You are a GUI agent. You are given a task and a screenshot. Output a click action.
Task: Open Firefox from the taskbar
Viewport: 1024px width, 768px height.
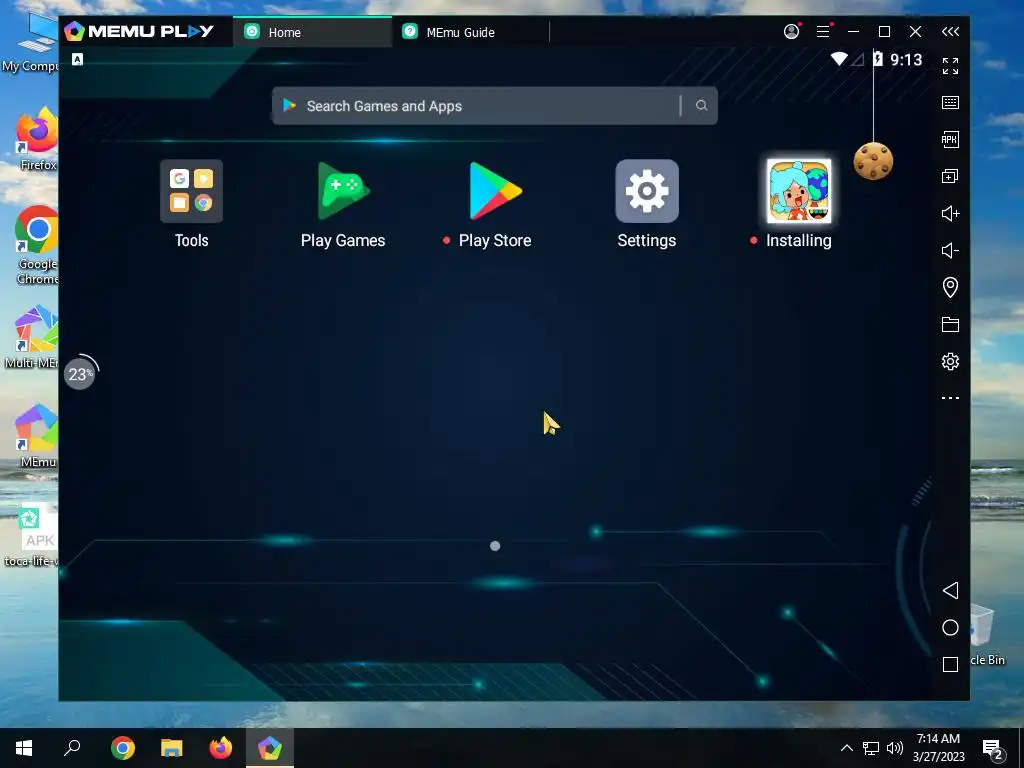pos(221,748)
